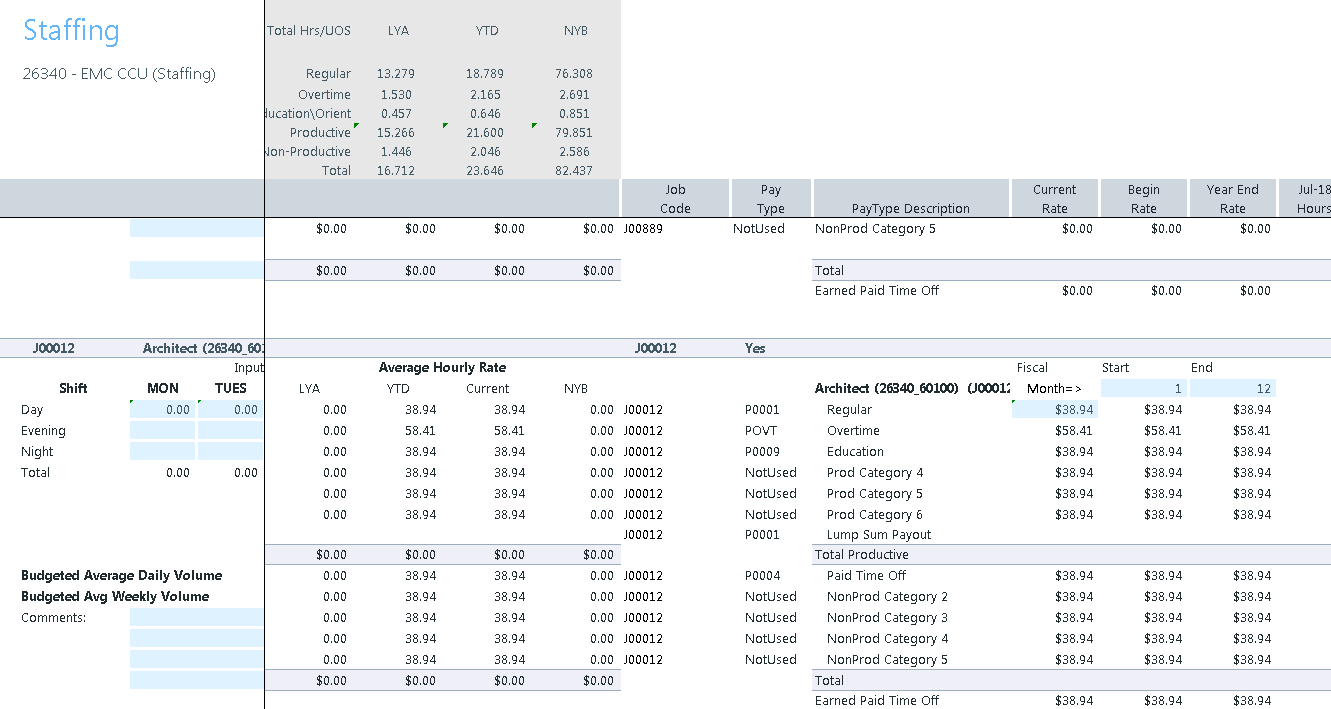Select the Night shift MON input cell
Screen dimensions: 1331x709
[163, 451]
